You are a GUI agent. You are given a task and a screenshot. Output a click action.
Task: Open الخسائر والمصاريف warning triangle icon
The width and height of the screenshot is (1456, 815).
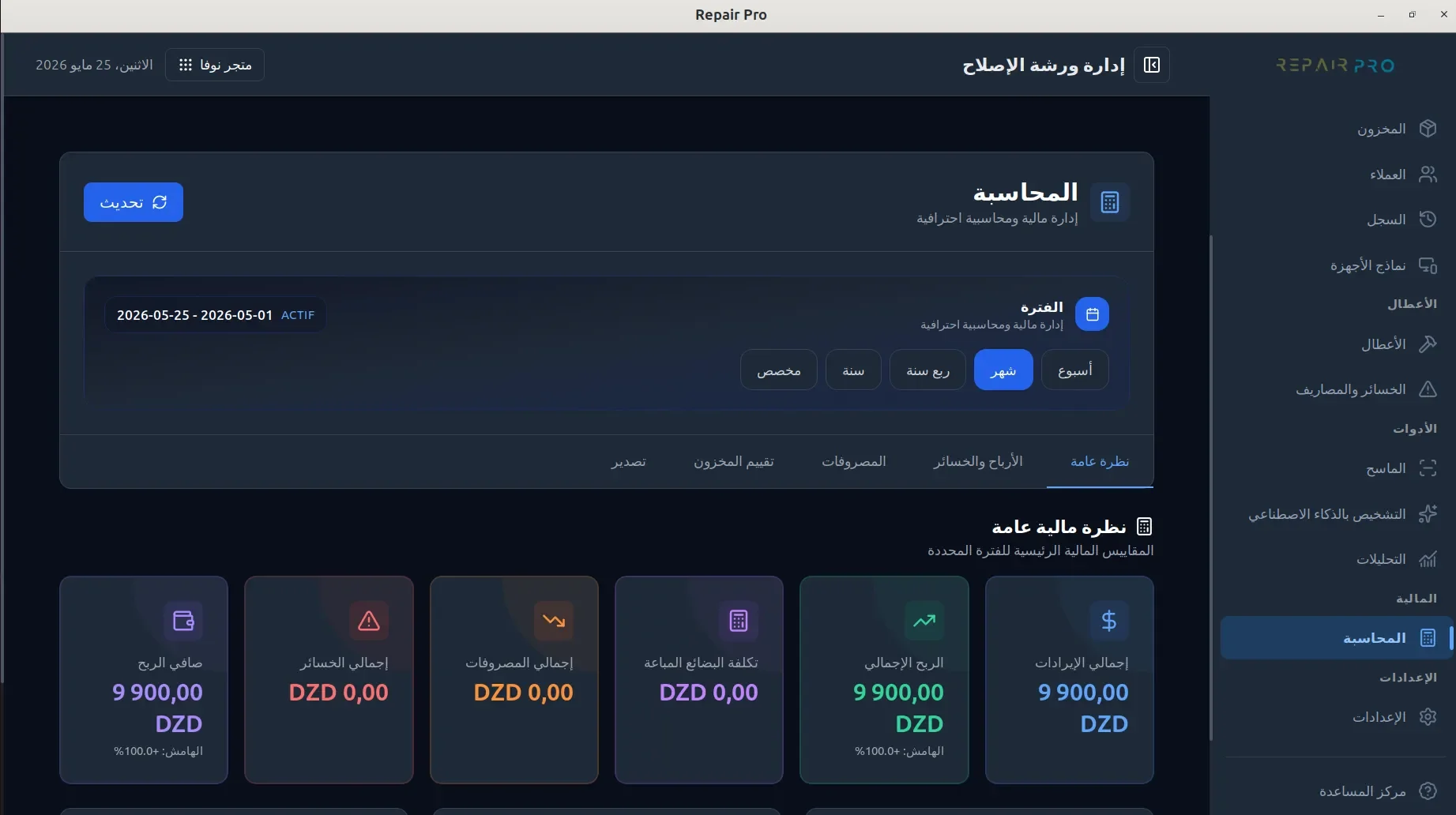pos(1428,389)
